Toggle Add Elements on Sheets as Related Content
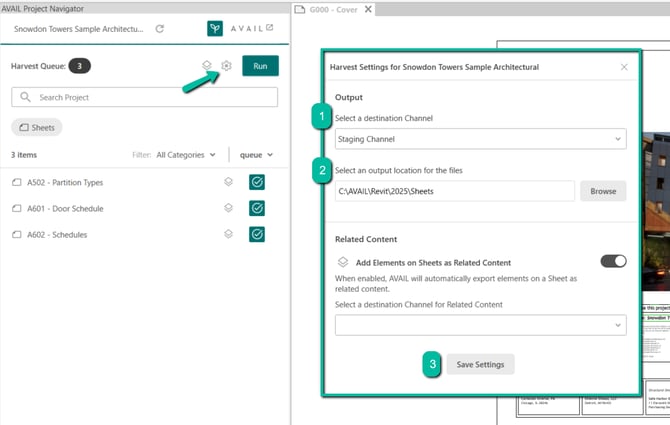 click(612, 261)
